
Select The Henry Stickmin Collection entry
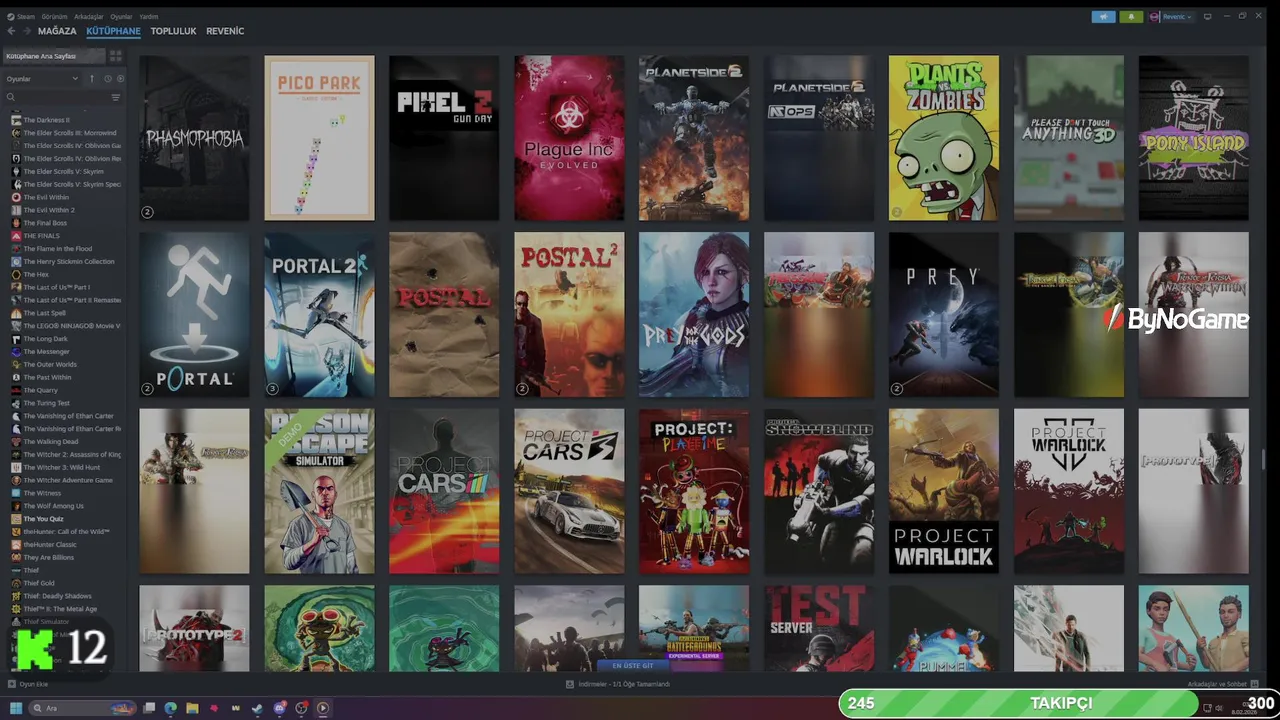pos(68,261)
